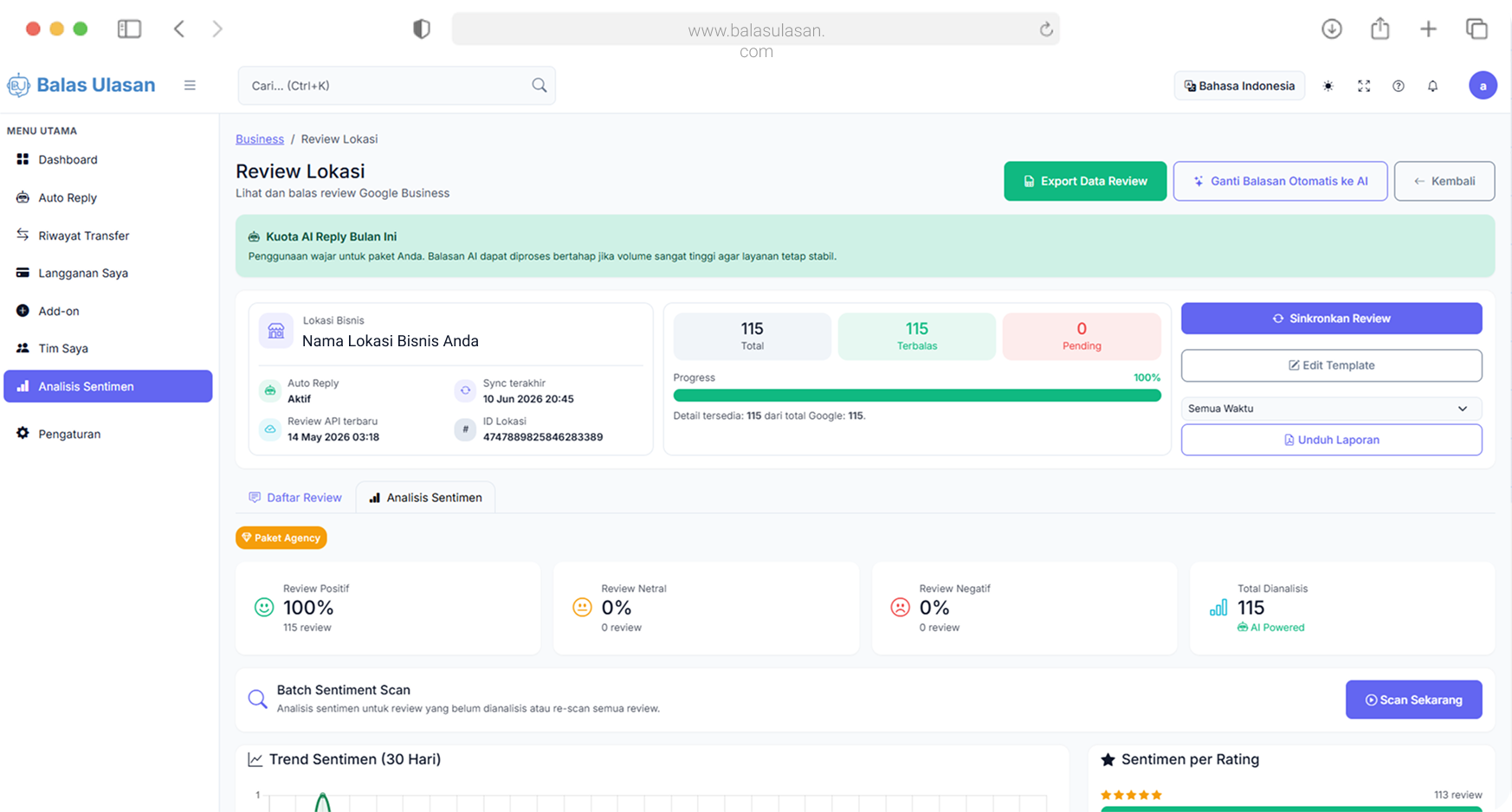This screenshot has width=1512, height=812.
Task: Click the Review Negatif sad face icon
Action: pos(901,608)
